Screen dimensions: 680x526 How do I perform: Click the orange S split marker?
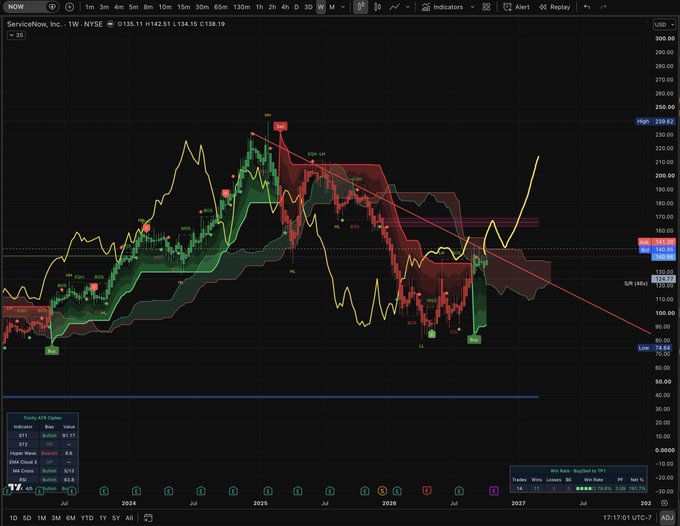[382, 491]
